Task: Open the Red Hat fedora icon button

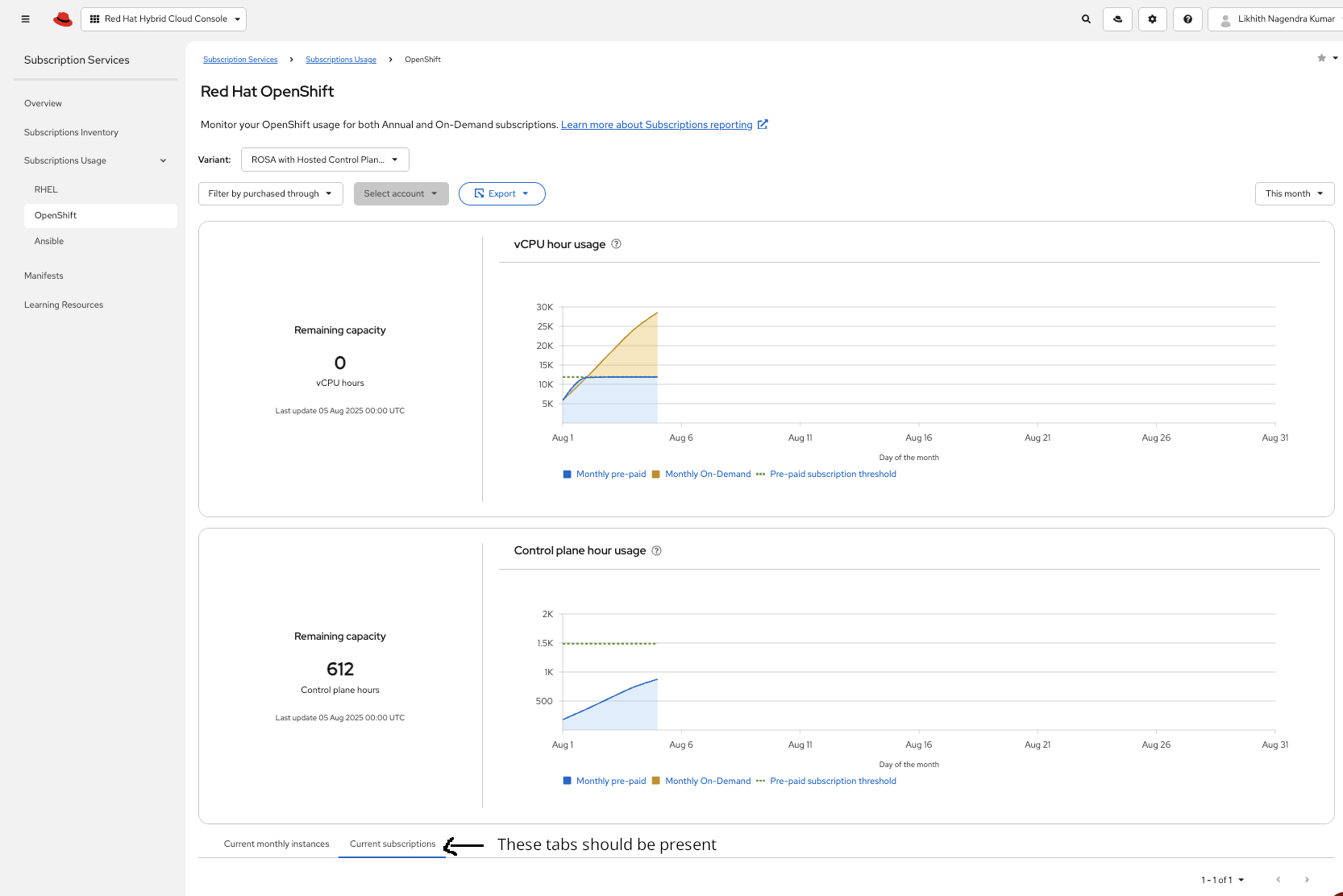Action: [1117, 19]
